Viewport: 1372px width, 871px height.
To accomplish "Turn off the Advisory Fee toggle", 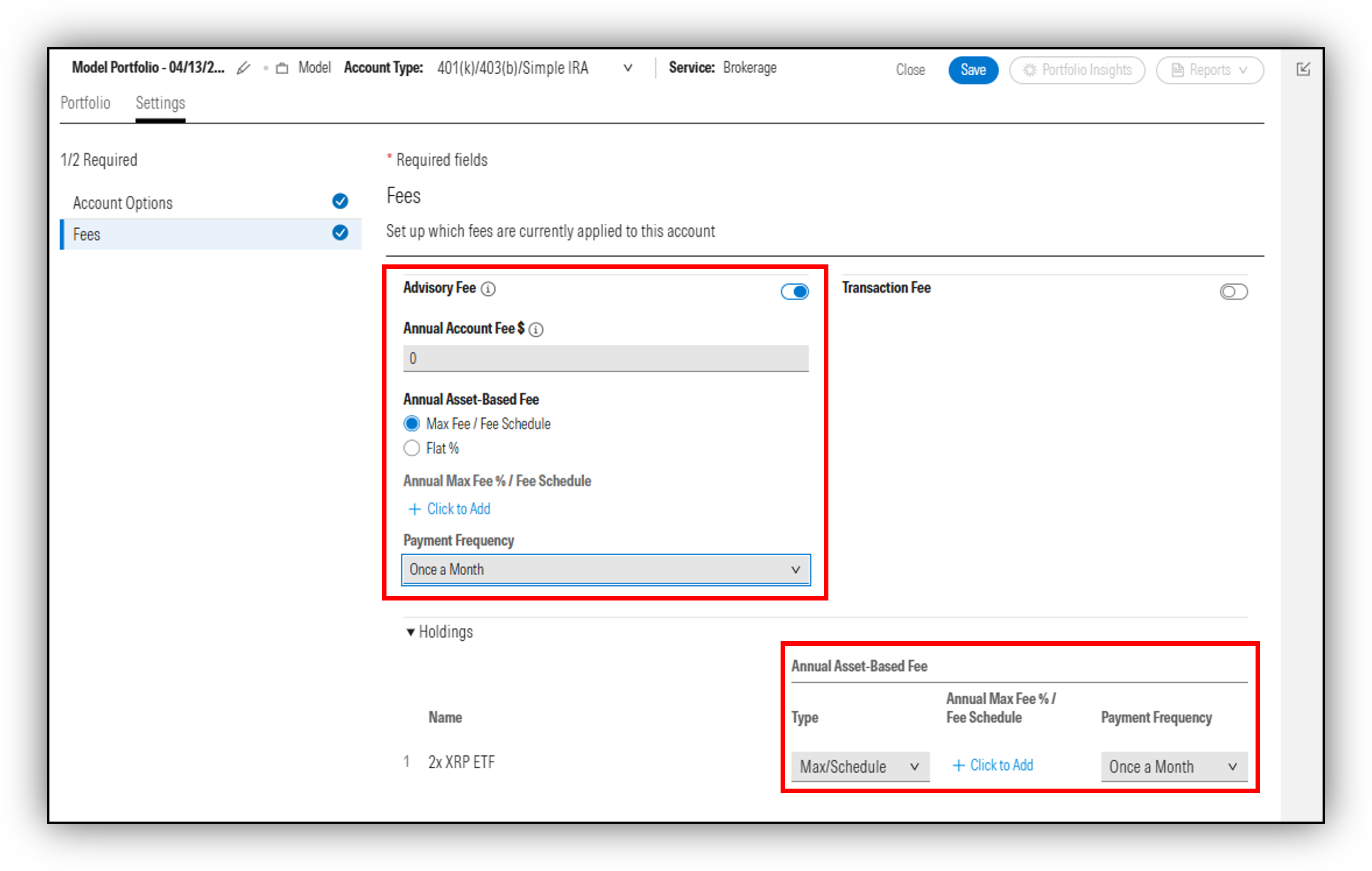I will click(x=795, y=292).
